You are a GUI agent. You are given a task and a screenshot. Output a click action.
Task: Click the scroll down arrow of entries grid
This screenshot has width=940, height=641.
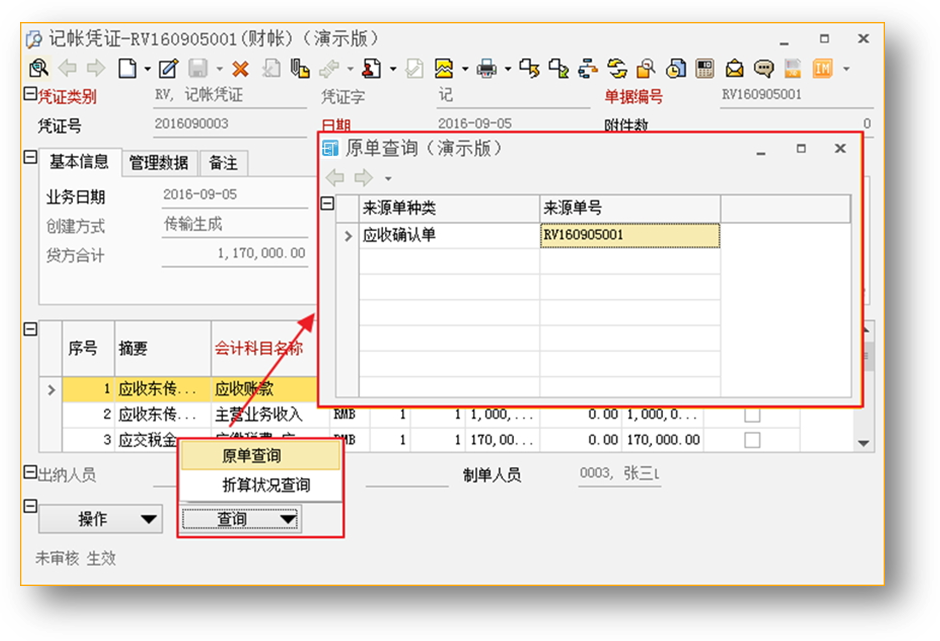tap(864, 442)
